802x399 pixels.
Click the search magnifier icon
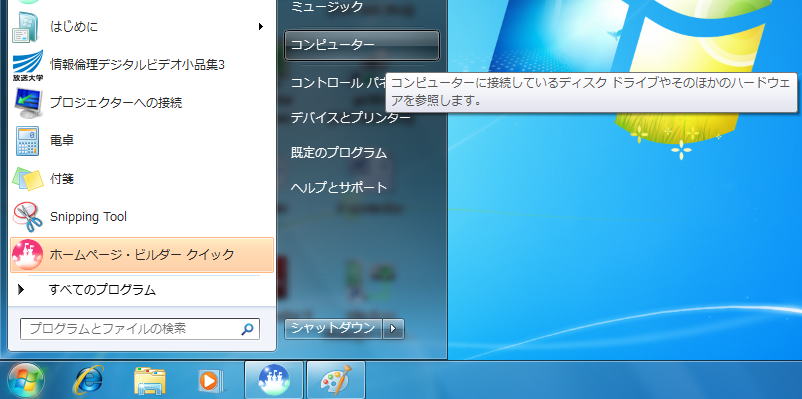247,329
